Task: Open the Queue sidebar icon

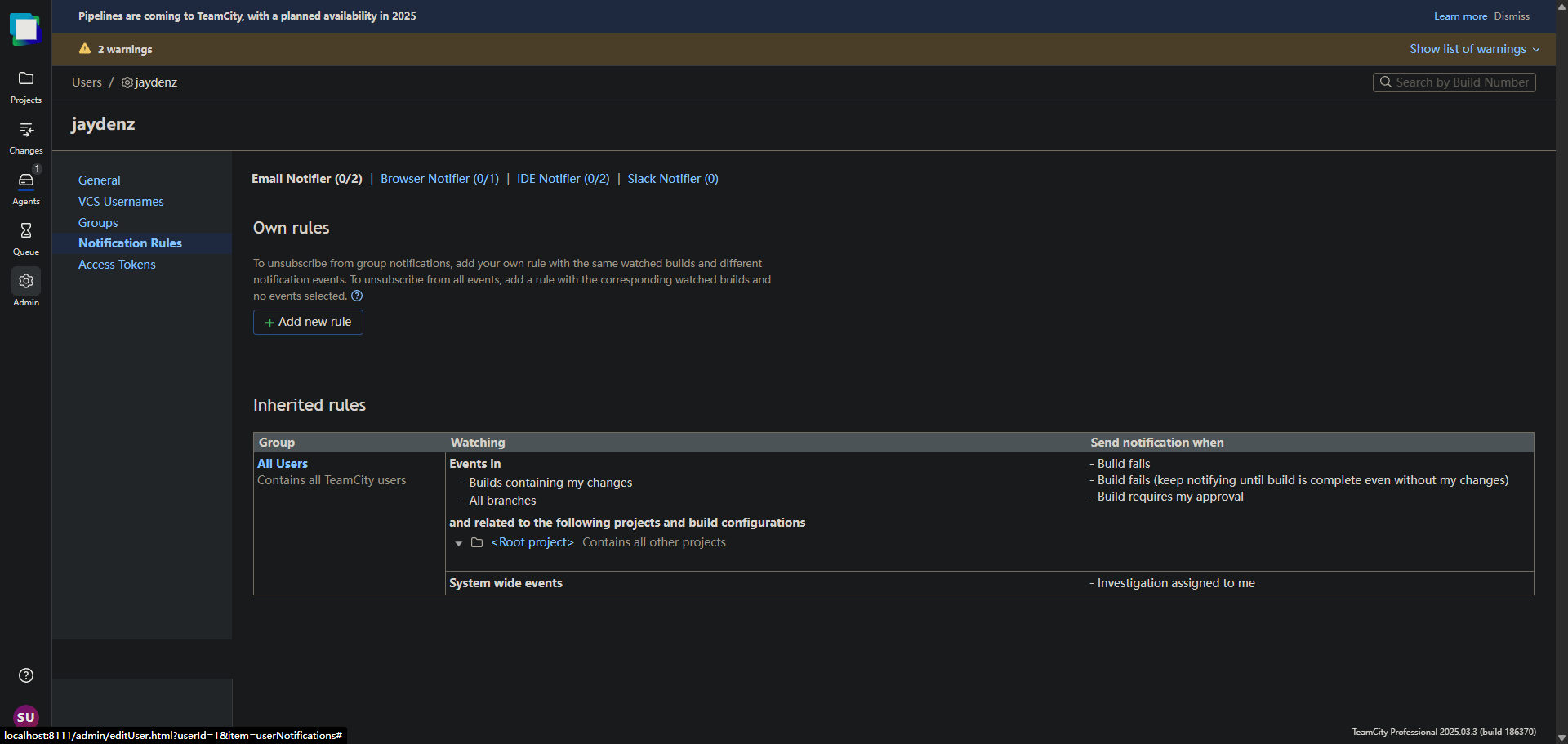Action: pyautogui.click(x=26, y=230)
